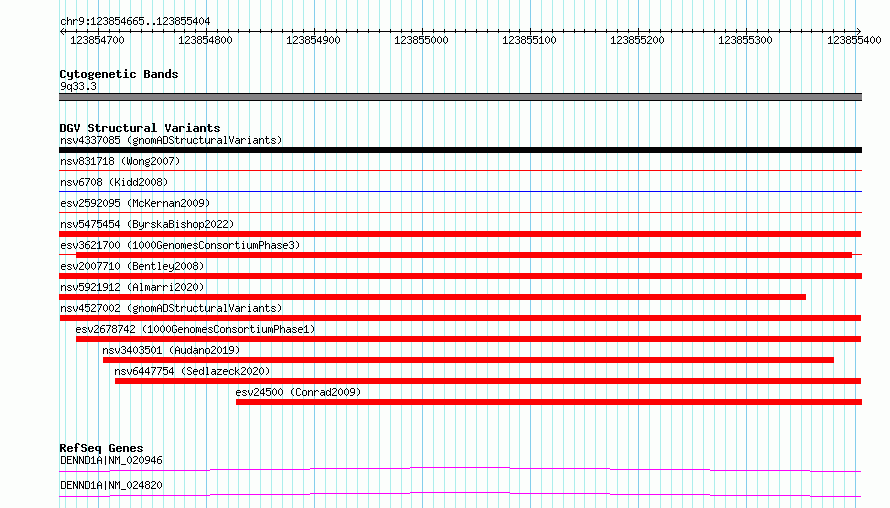Select the red nsv3403501 variant bar
890x508 pixels.
tap(468, 360)
